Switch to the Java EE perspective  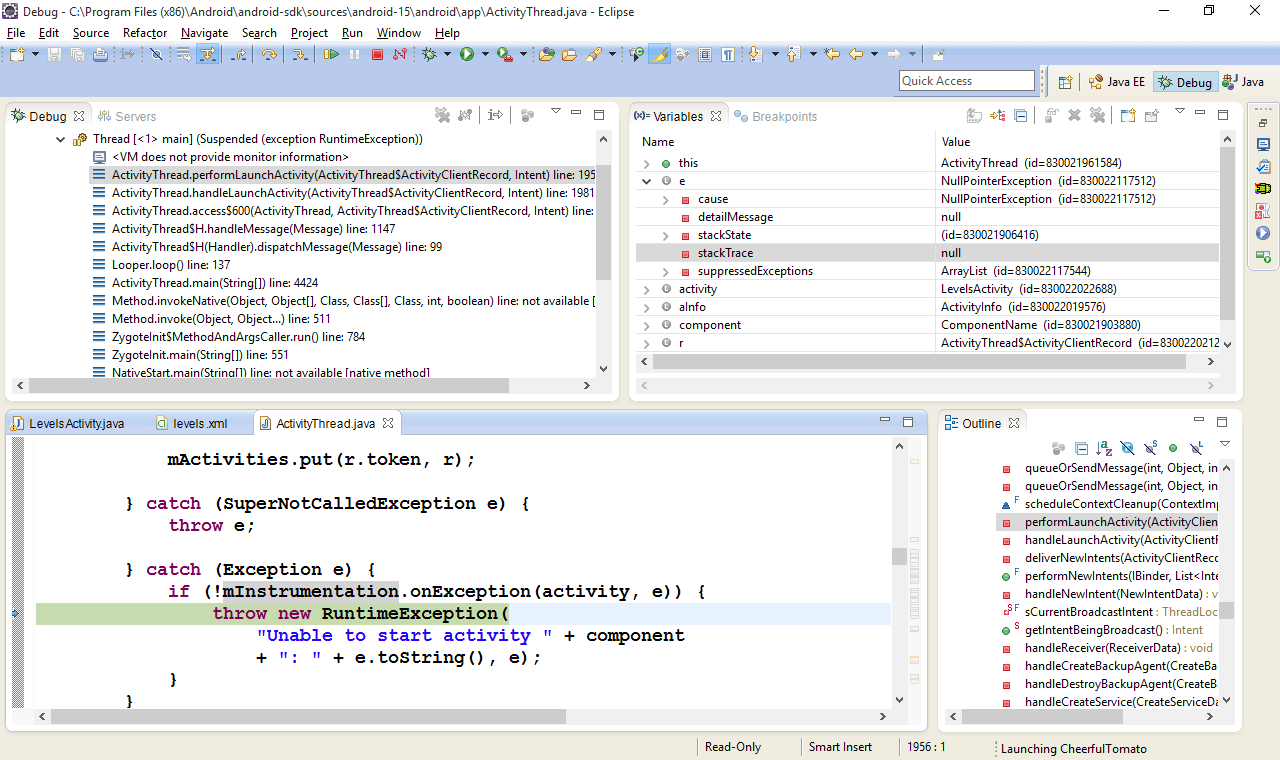pyautogui.click(x=1117, y=82)
